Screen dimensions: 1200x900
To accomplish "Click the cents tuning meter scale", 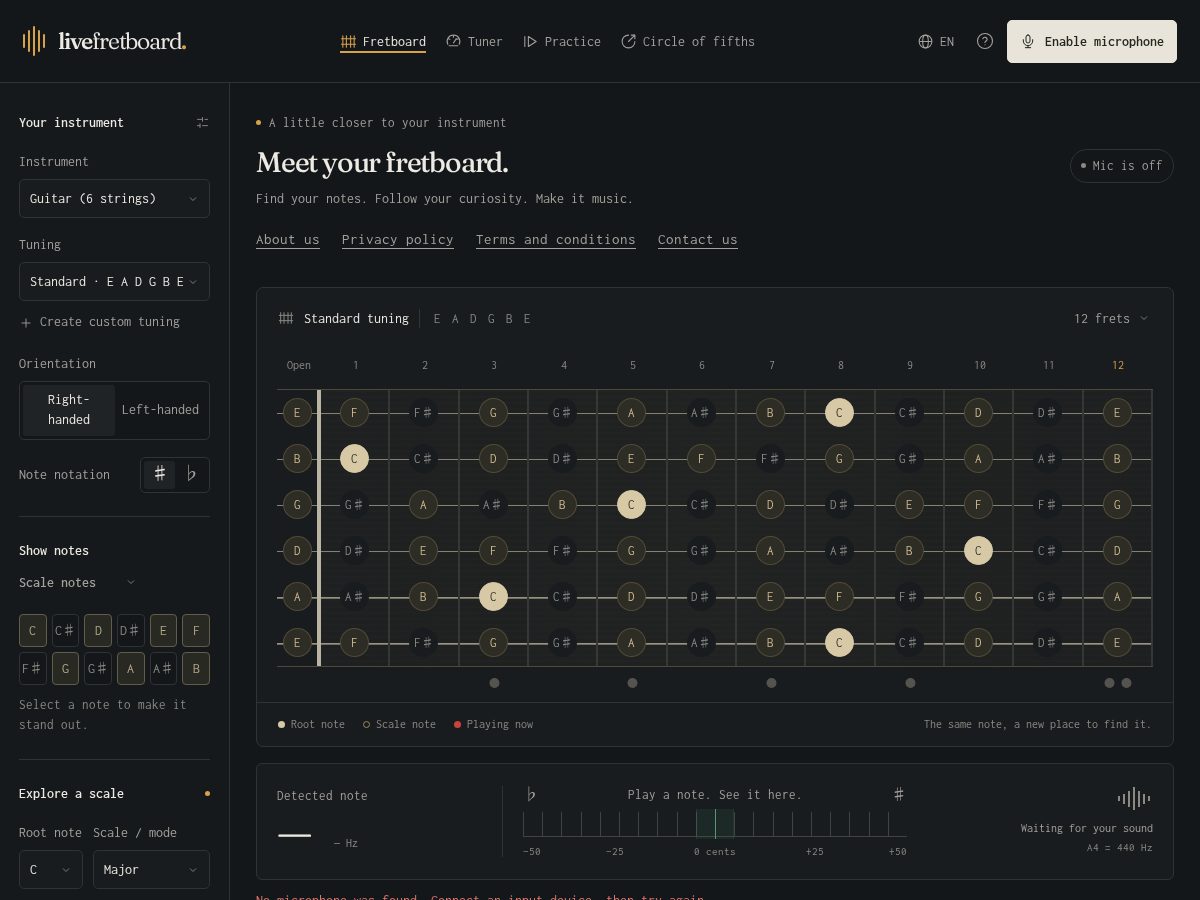I will [715, 824].
